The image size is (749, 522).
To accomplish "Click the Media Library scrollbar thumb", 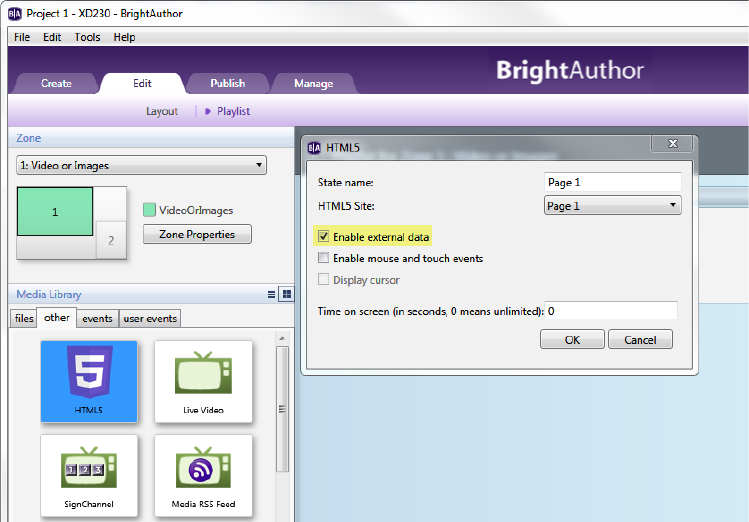I will (x=282, y=409).
